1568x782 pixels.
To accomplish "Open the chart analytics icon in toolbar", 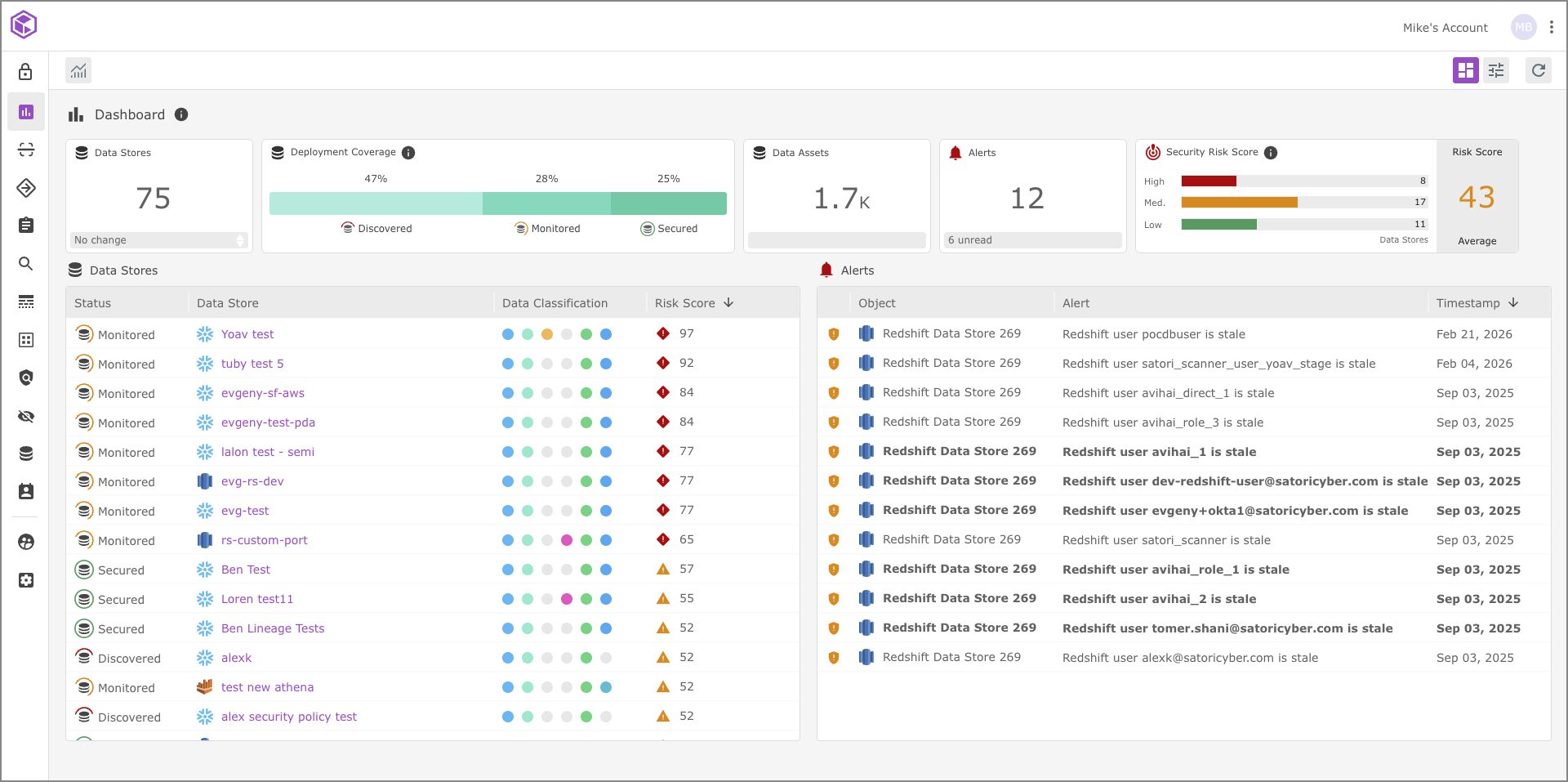I will click(78, 70).
